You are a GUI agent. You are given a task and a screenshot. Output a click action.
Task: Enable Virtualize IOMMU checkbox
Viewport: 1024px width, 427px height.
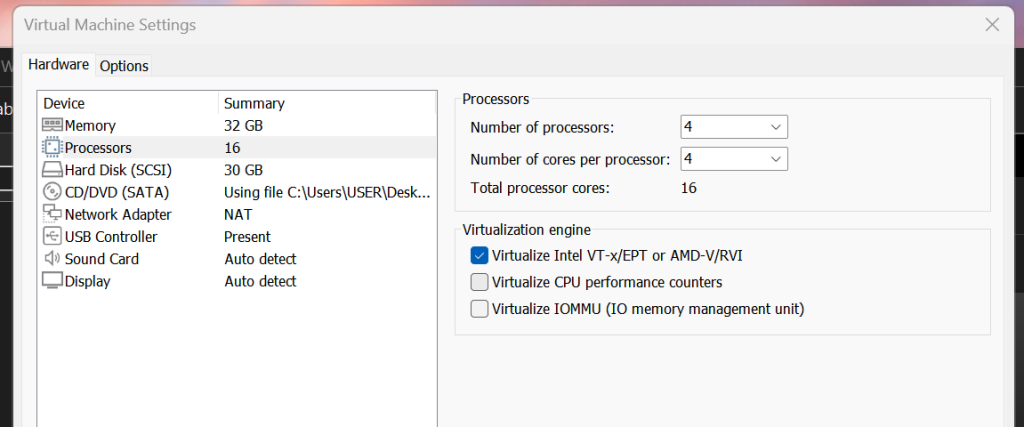(x=479, y=309)
